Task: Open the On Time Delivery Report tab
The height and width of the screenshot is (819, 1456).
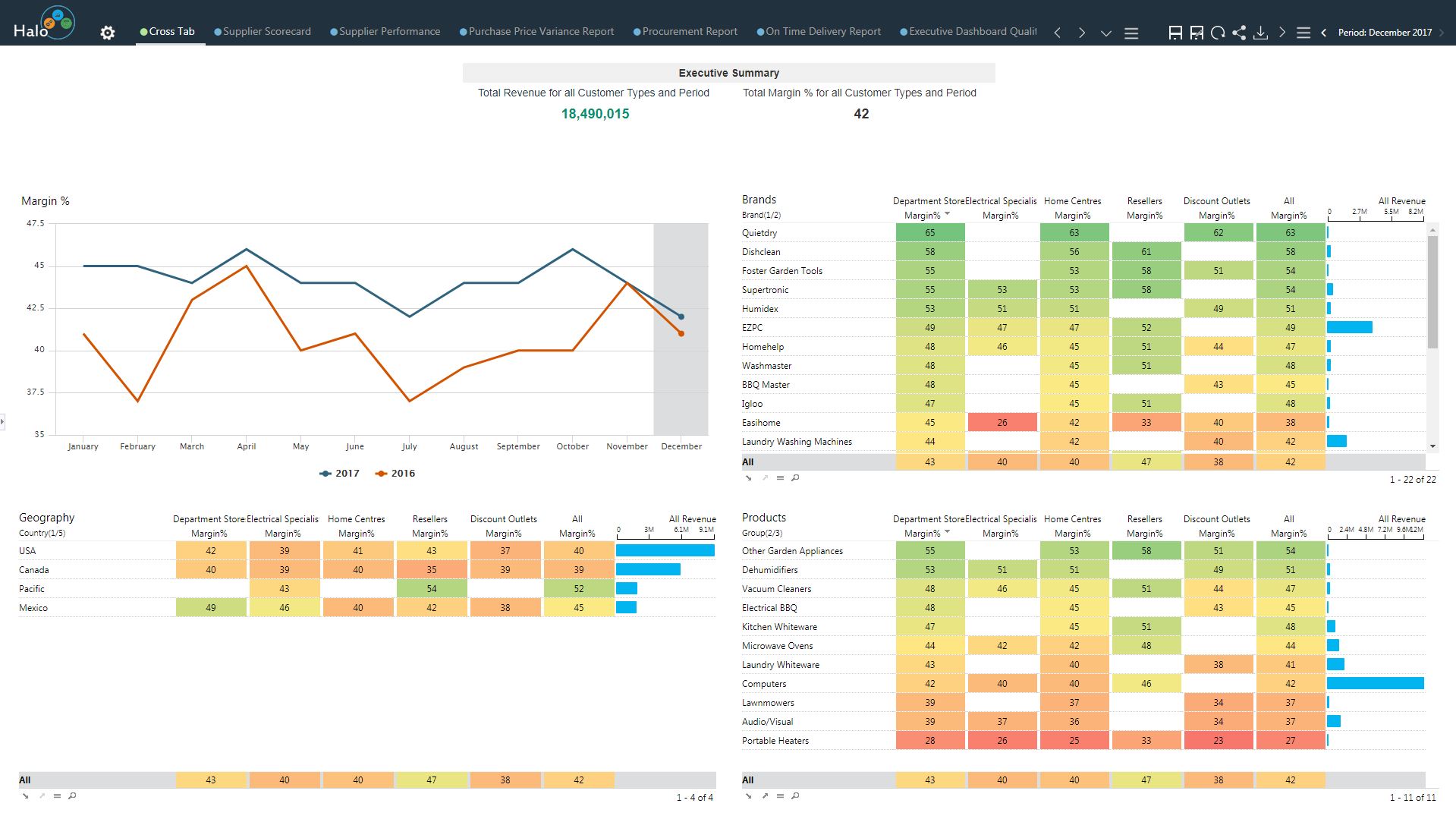Action: pos(819,32)
